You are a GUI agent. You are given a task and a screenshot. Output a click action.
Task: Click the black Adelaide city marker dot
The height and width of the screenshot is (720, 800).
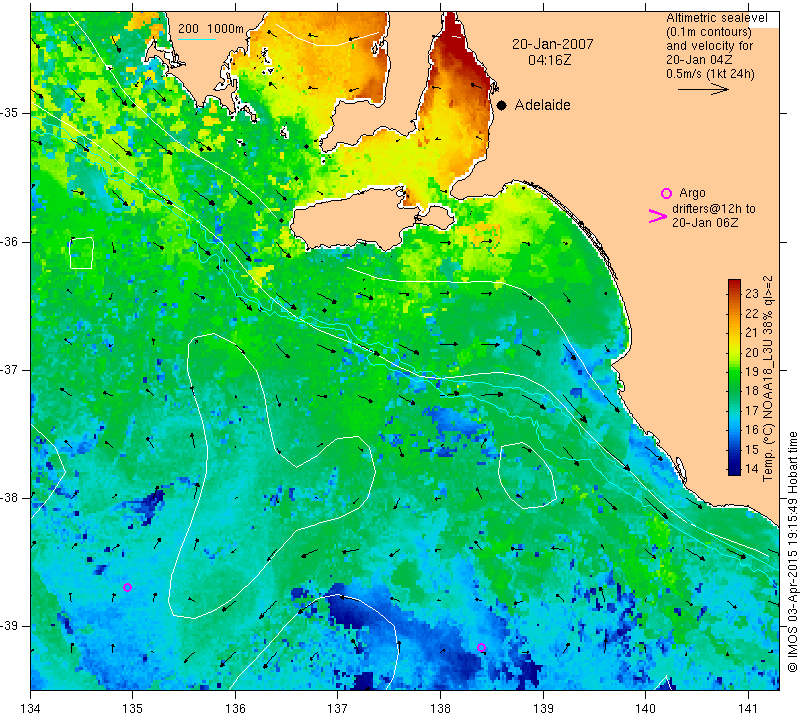(x=502, y=105)
